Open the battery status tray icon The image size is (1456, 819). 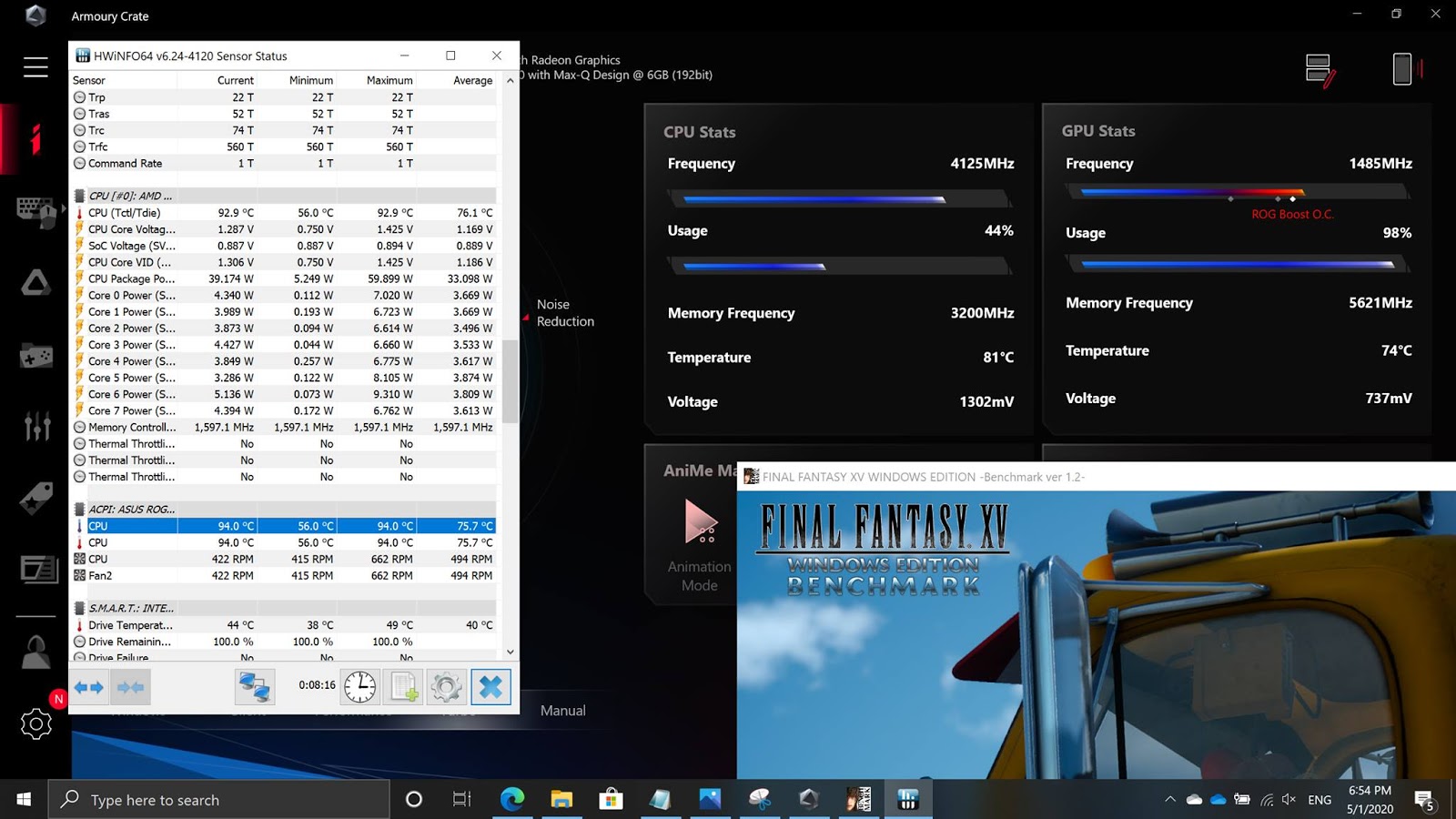click(x=1242, y=800)
